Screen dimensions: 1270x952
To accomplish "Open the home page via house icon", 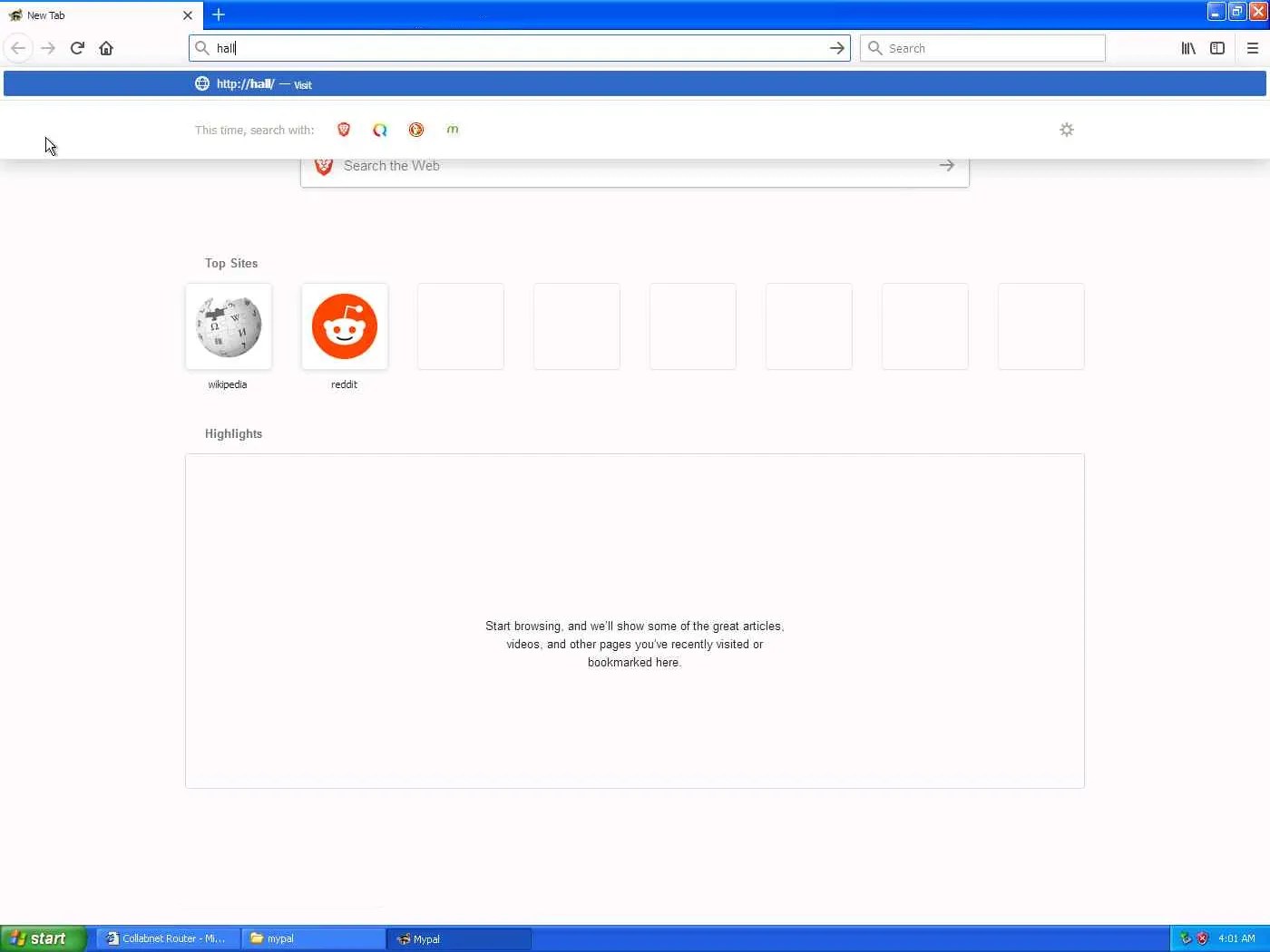I will click(x=106, y=48).
